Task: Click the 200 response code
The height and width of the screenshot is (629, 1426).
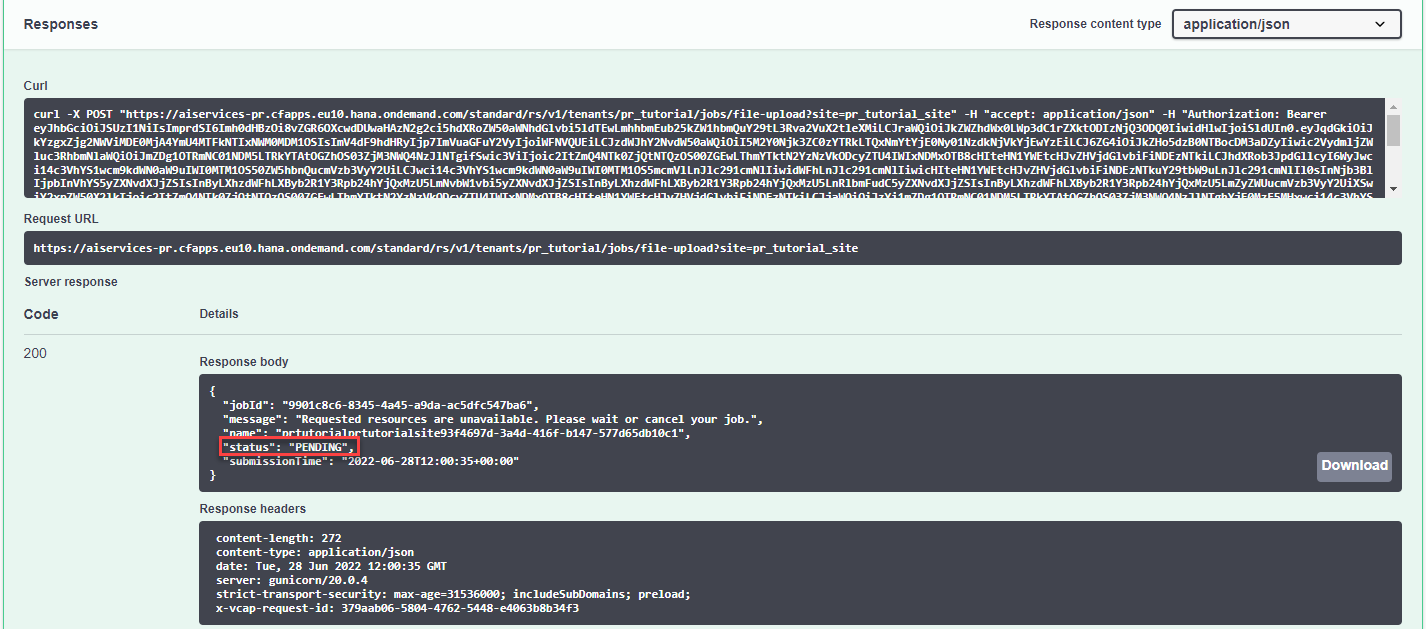Action: pos(35,354)
